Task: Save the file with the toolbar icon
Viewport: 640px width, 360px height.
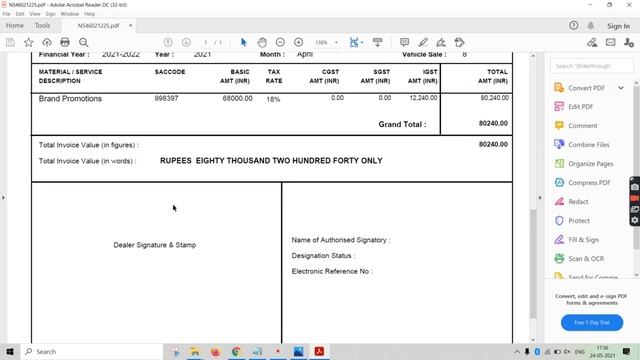Action: [x=10, y=42]
